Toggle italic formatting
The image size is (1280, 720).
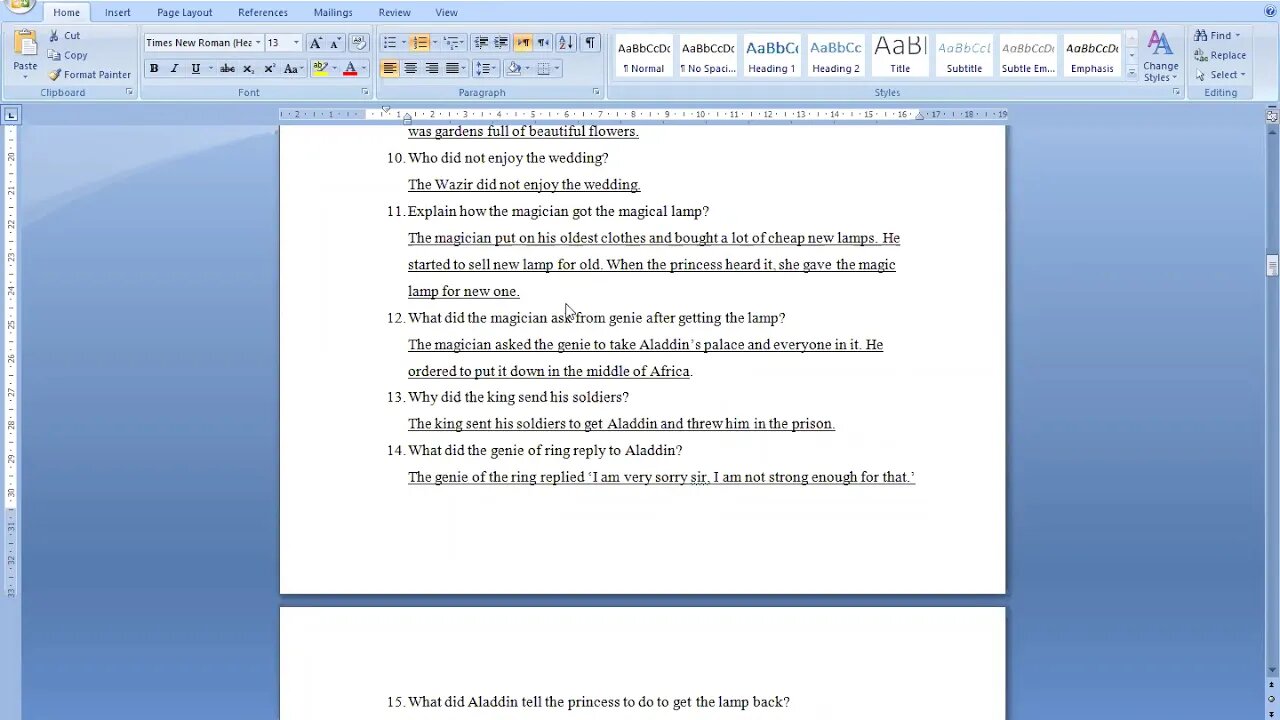(x=174, y=68)
